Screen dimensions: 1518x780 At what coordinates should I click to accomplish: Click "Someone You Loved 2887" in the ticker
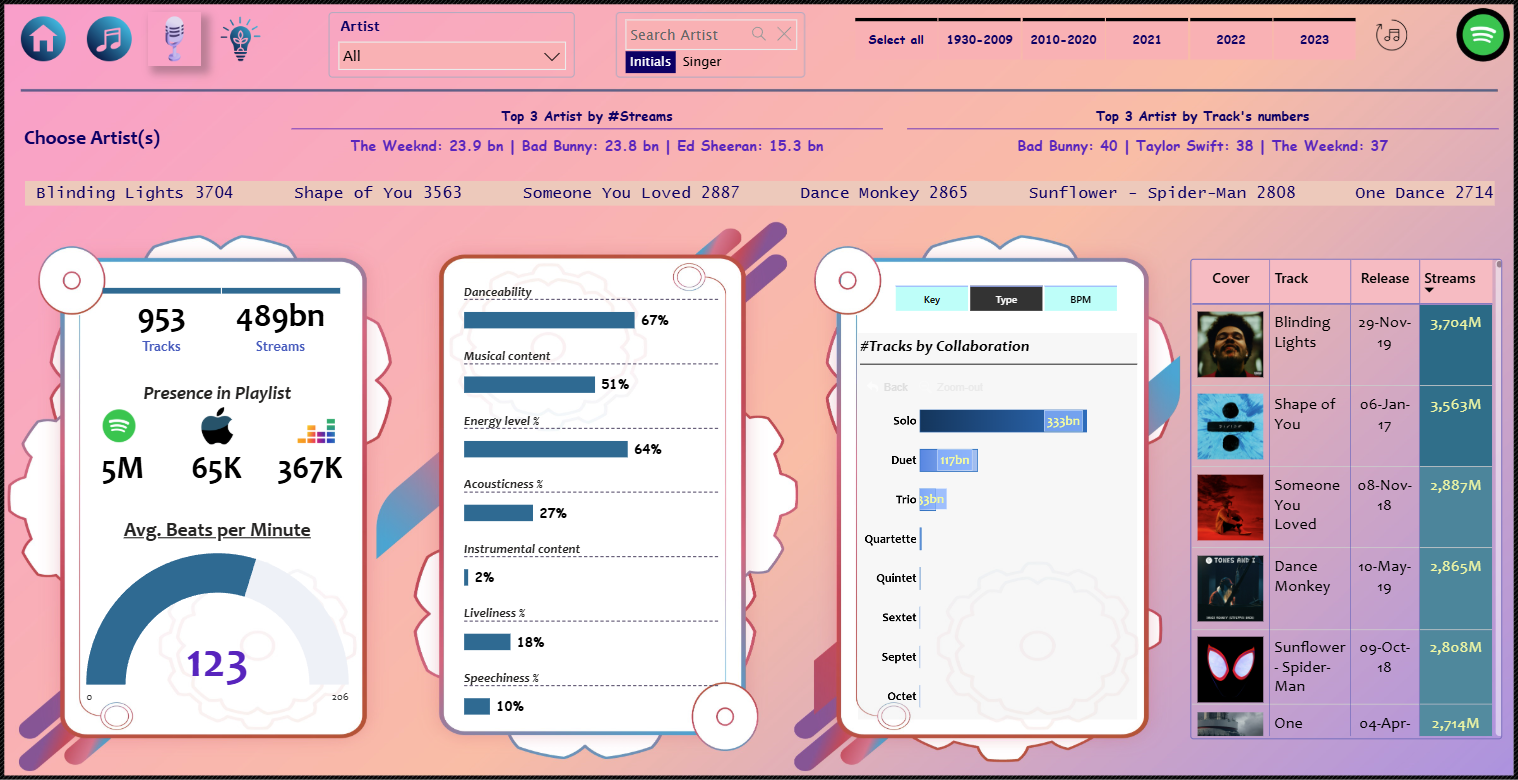tap(631, 193)
